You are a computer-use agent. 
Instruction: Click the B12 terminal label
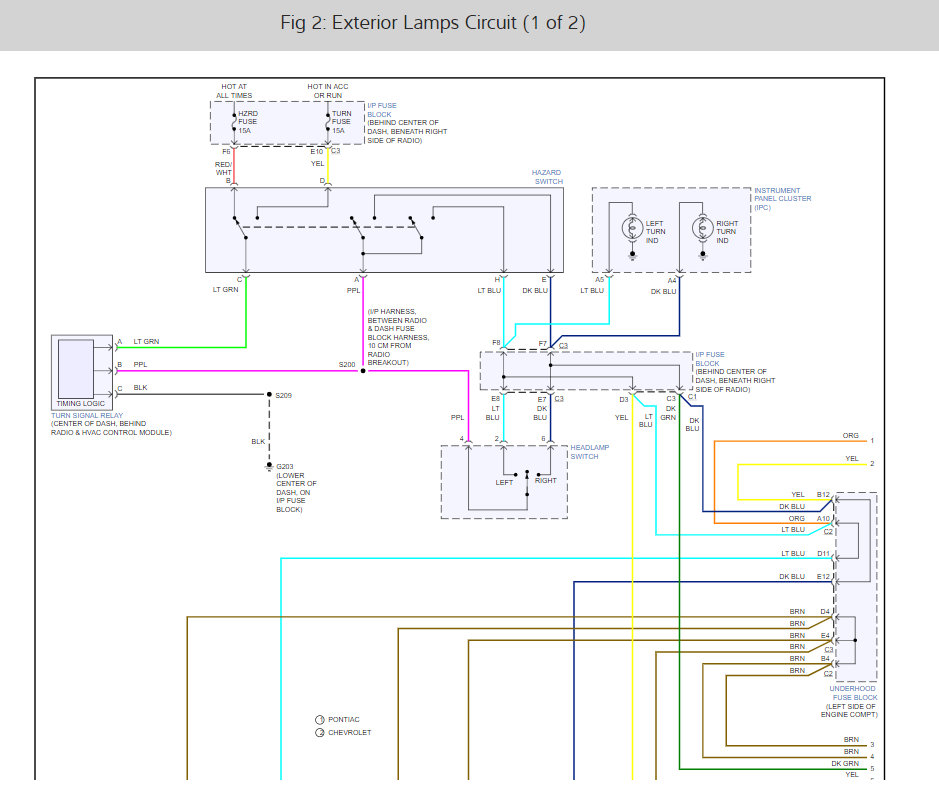point(823,494)
